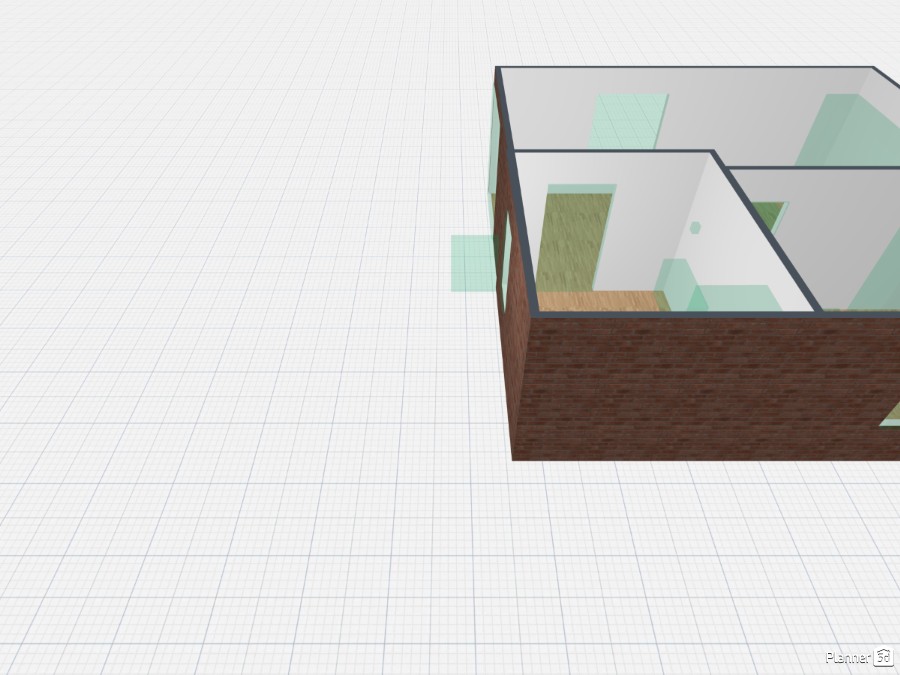Select the wooden floor strip in the left room
The width and height of the screenshot is (900, 675).
(598, 300)
